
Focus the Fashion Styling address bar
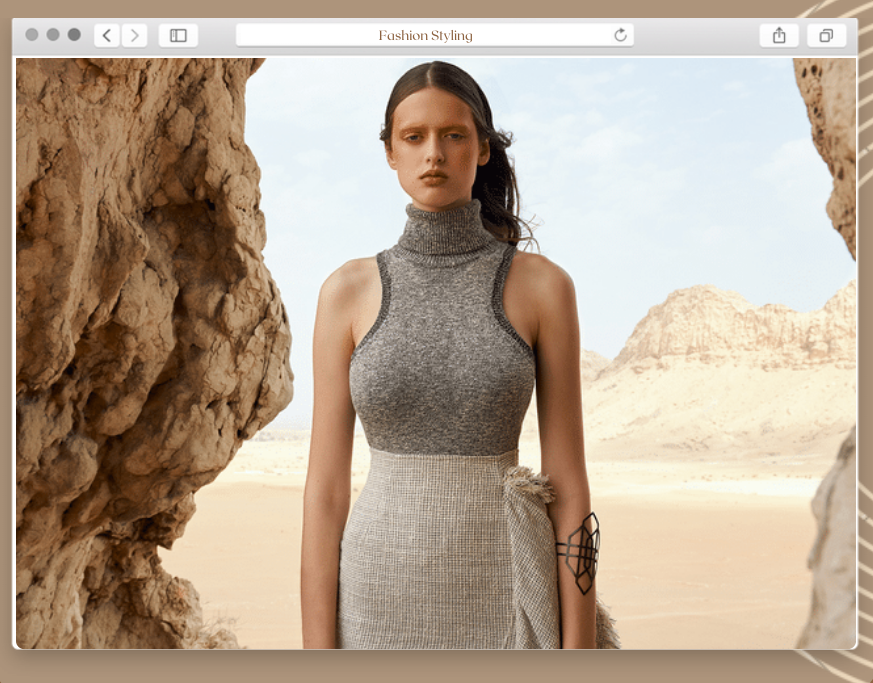click(434, 35)
